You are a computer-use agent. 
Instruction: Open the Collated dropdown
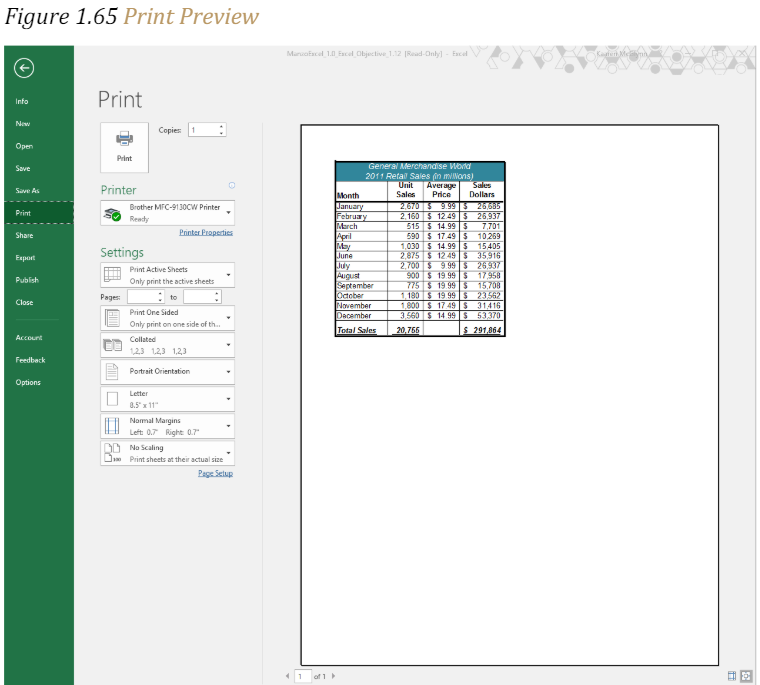(168, 345)
